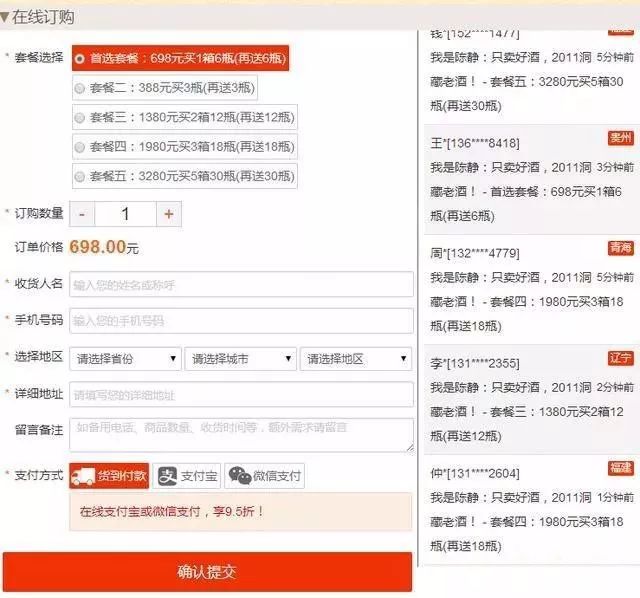Viewport: 640px width, 598px height.
Task: Open the 请选择城市 city dropdown
Action: pos(241,358)
